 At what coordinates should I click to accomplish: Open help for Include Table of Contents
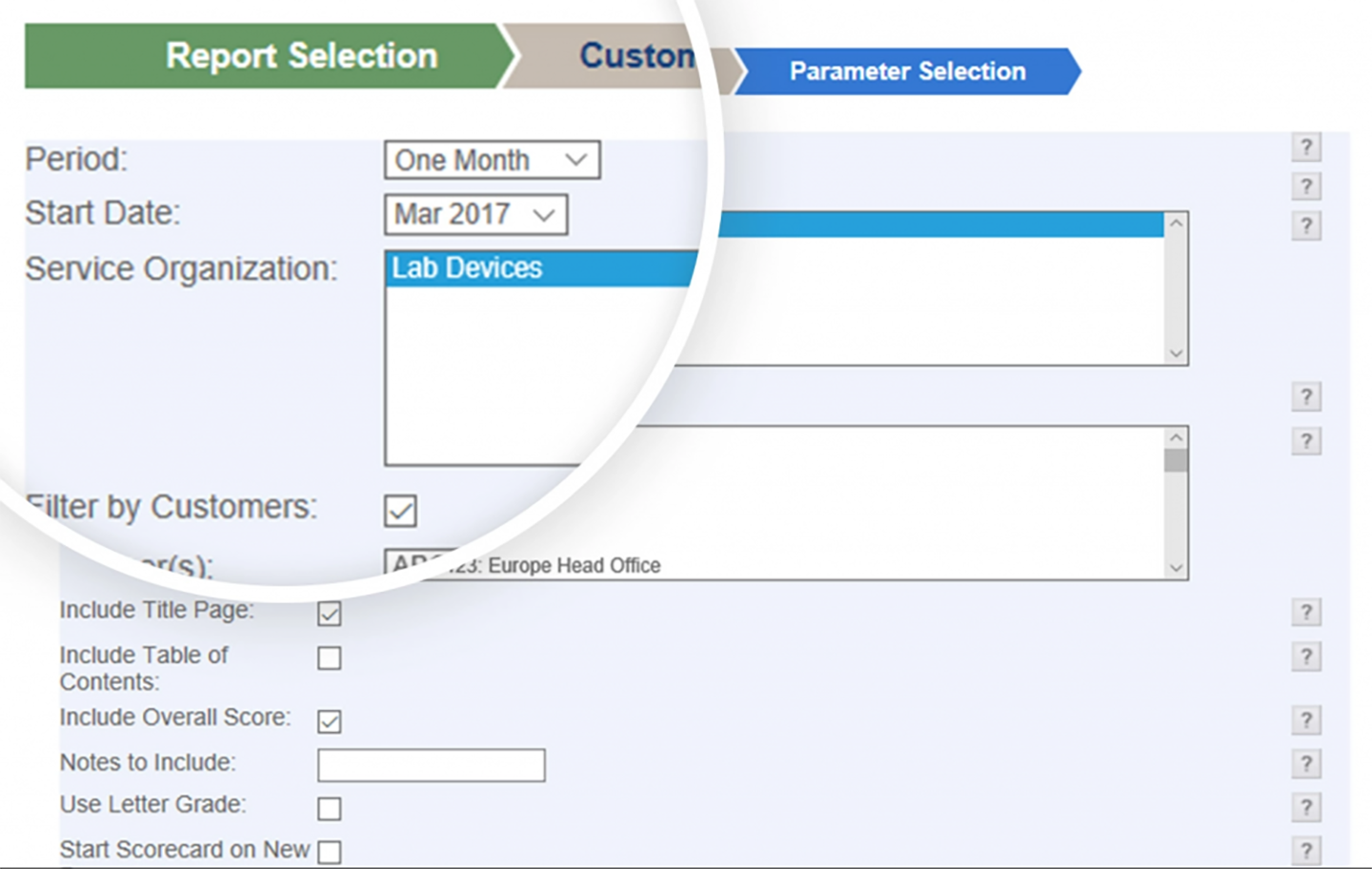(x=1306, y=657)
